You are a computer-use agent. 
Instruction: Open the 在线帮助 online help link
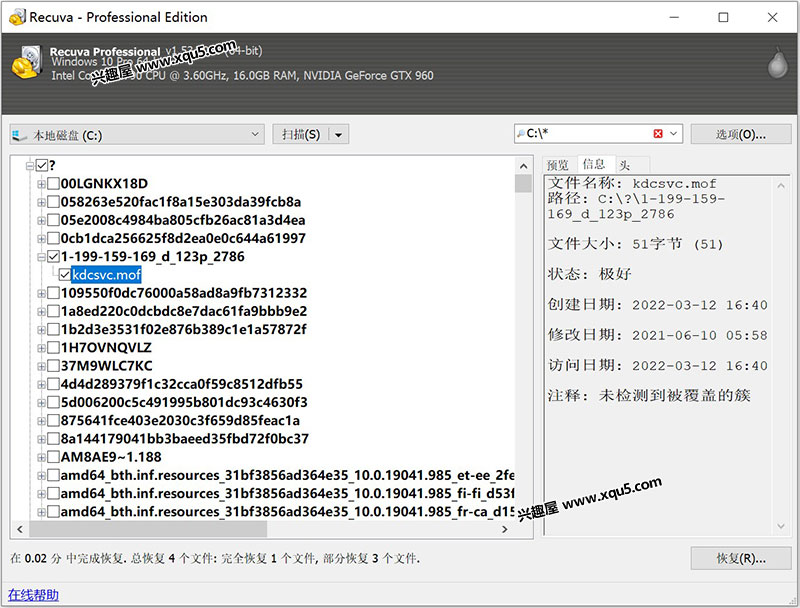point(33,595)
